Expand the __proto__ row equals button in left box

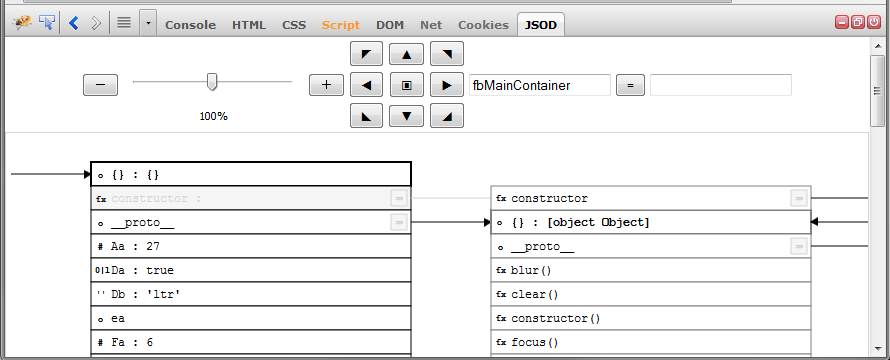pyautogui.click(x=399, y=223)
